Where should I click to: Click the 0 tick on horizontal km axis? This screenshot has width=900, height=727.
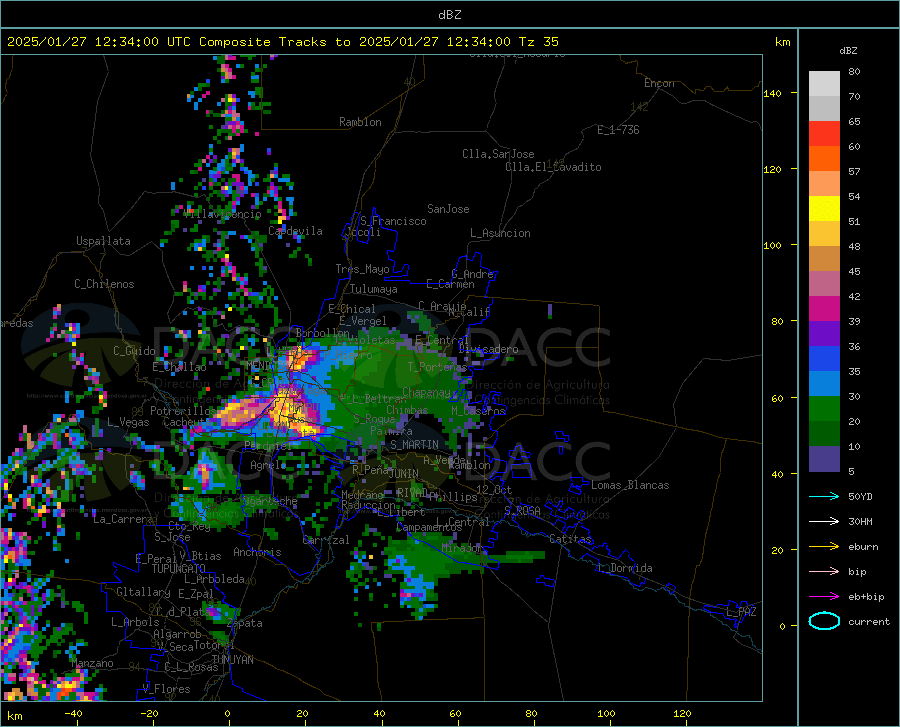tap(228, 714)
